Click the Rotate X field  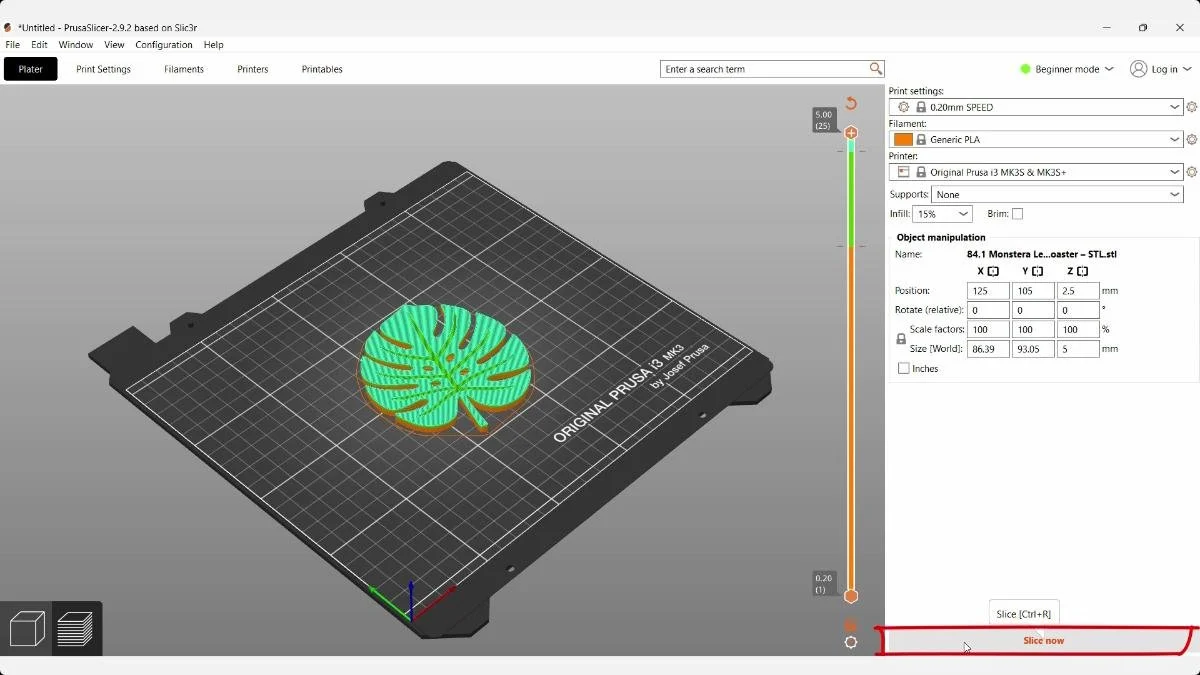[988, 310]
